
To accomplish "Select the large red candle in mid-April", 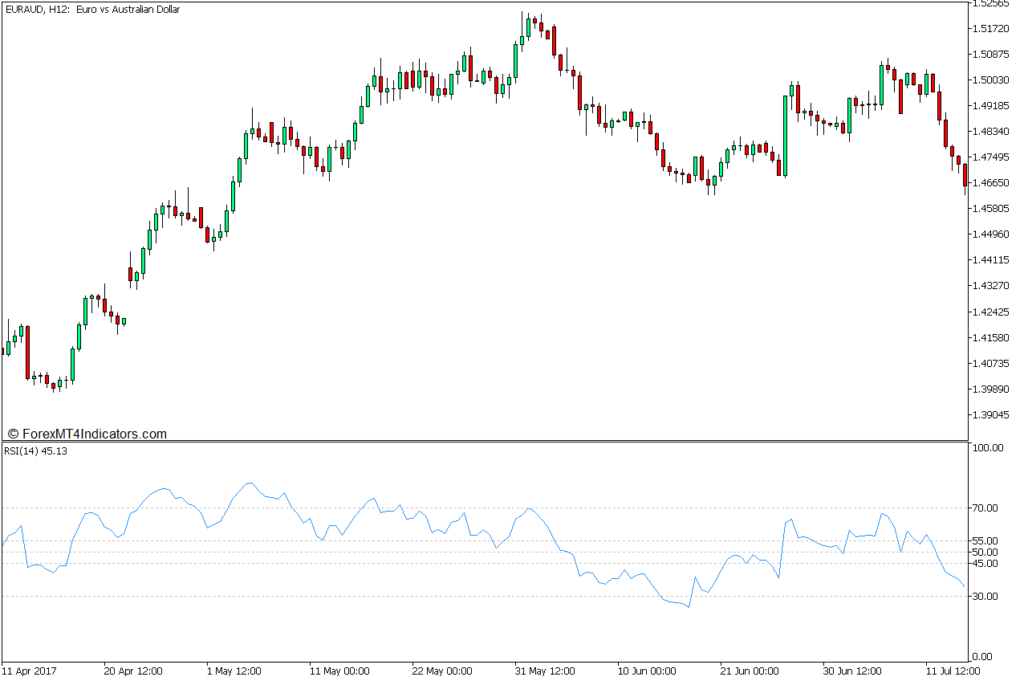I will 27,350.
